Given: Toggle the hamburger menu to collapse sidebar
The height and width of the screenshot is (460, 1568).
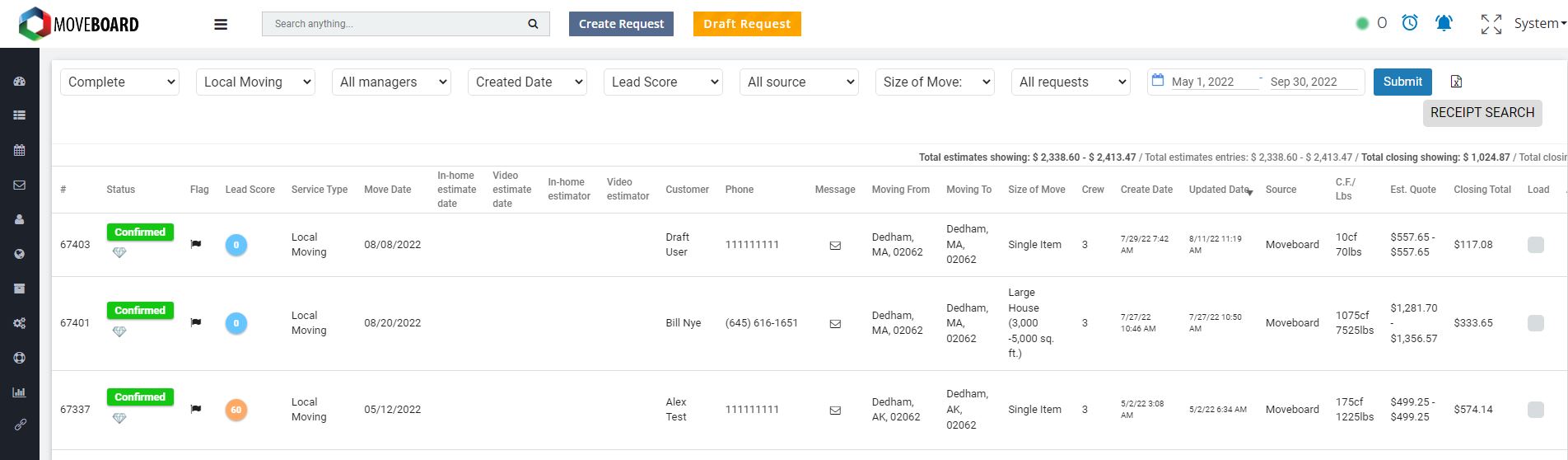Looking at the screenshot, I should [x=221, y=24].
